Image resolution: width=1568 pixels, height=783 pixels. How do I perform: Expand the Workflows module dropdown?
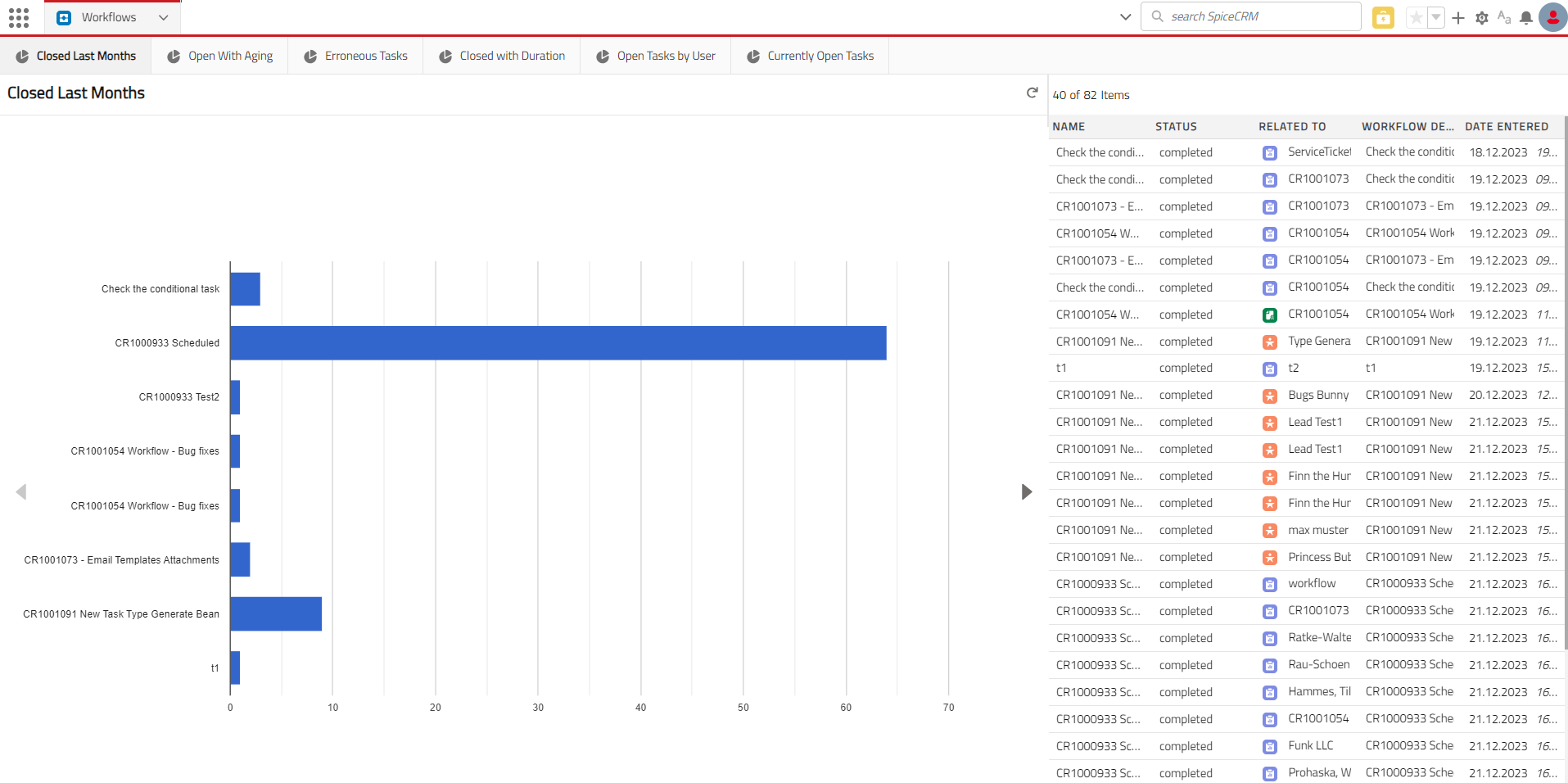pos(164,17)
